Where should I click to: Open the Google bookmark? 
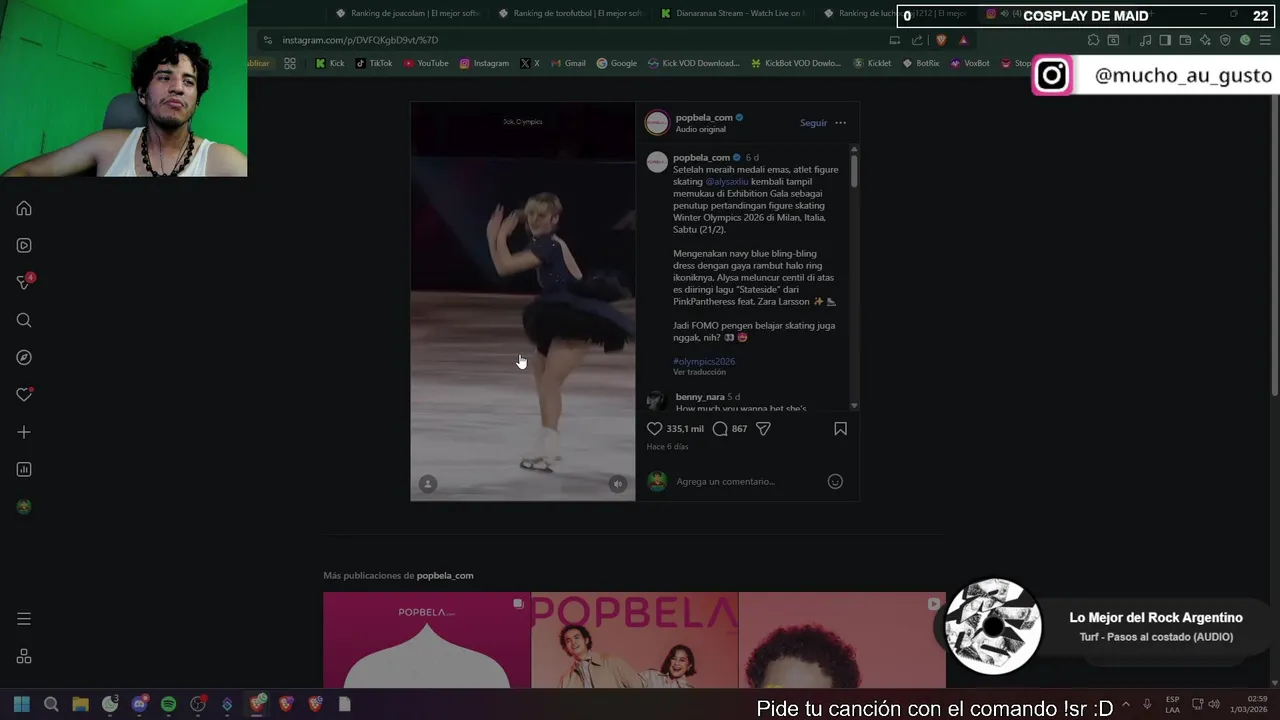coord(616,63)
